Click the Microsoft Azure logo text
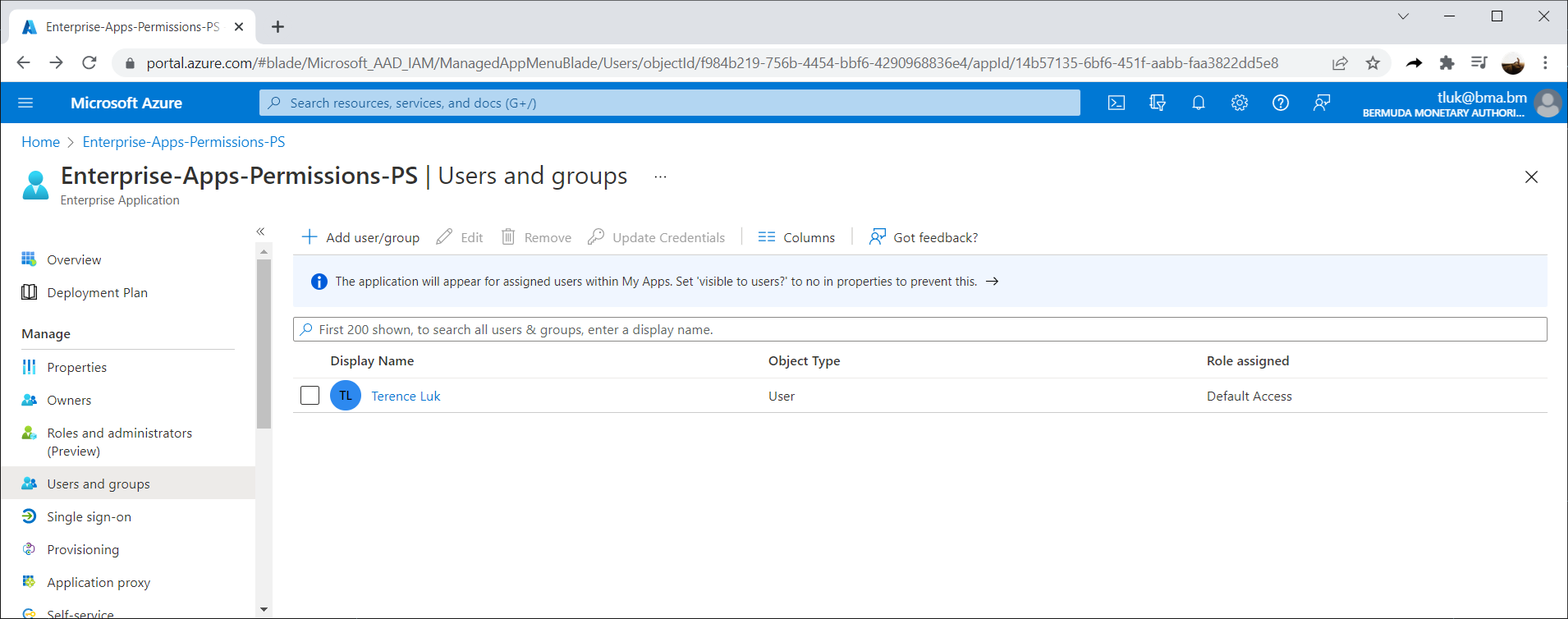This screenshot has width=1568, height=619. [x=126, y=103]
